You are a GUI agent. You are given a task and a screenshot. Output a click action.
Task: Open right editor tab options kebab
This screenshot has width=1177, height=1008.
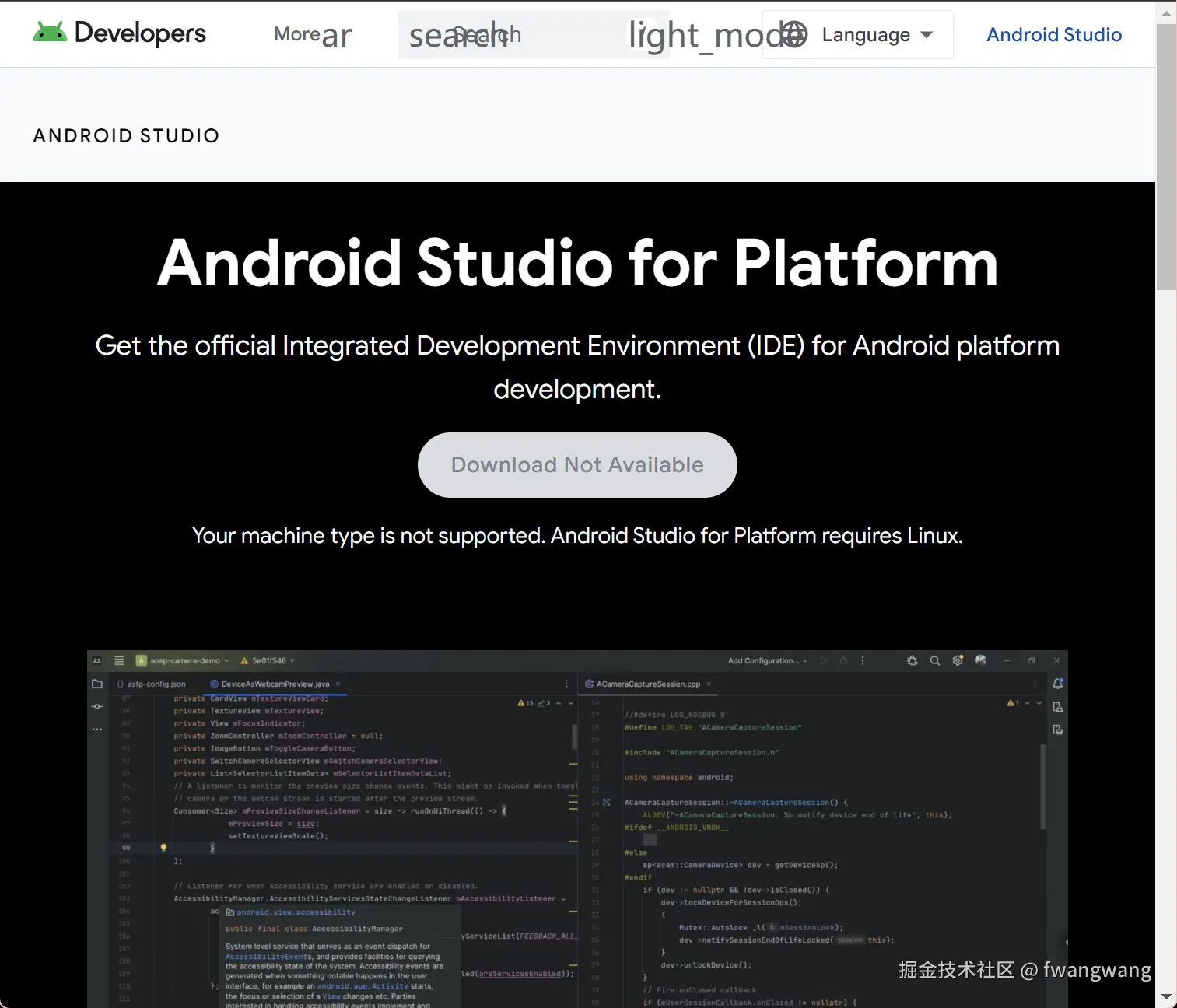tap(1035, 684)
